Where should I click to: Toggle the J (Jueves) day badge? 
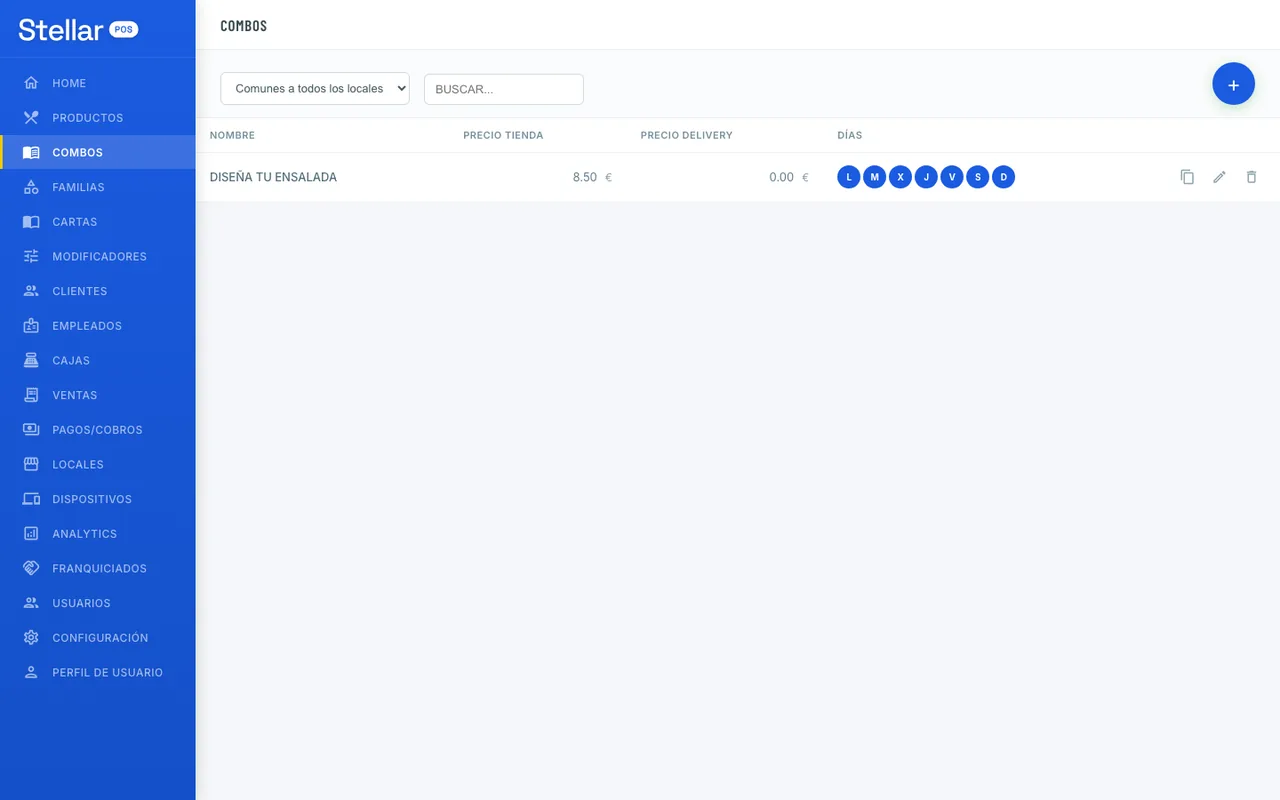(x=926, y=177)
